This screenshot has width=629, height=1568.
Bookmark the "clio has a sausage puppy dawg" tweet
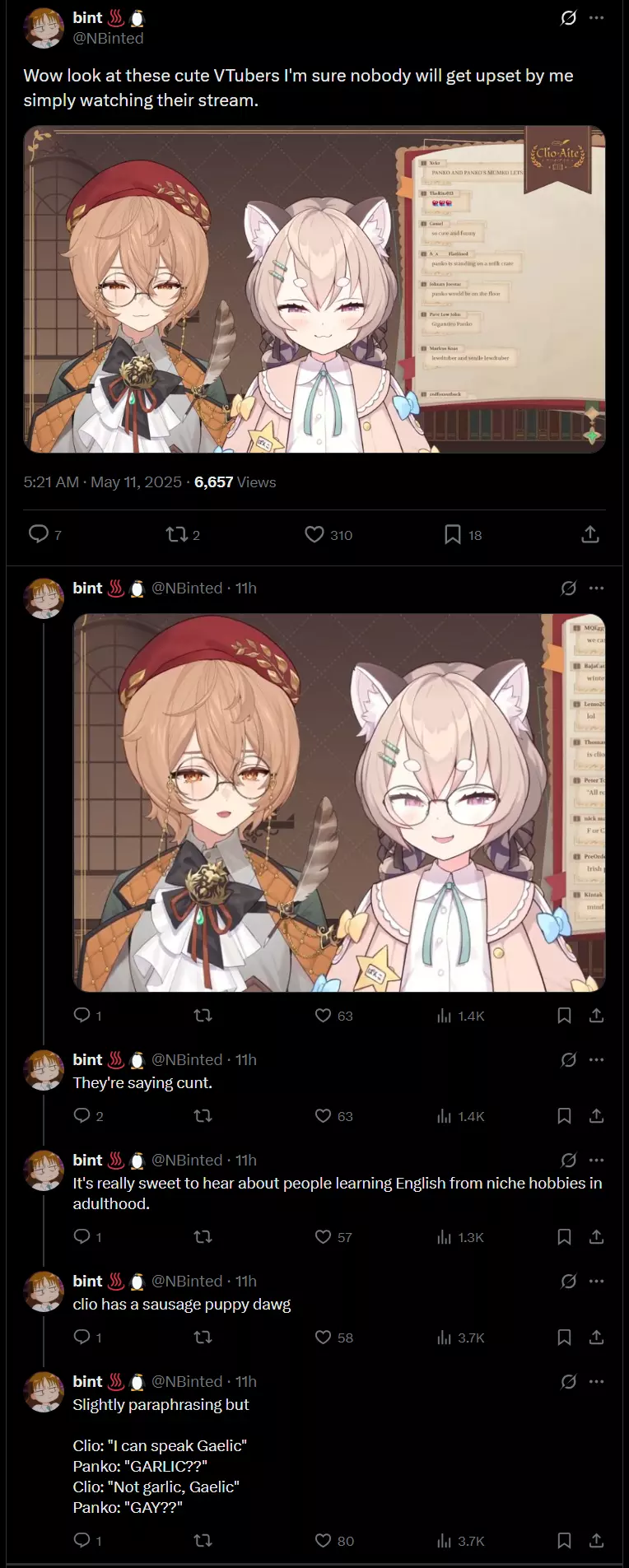coord(564,1337)
